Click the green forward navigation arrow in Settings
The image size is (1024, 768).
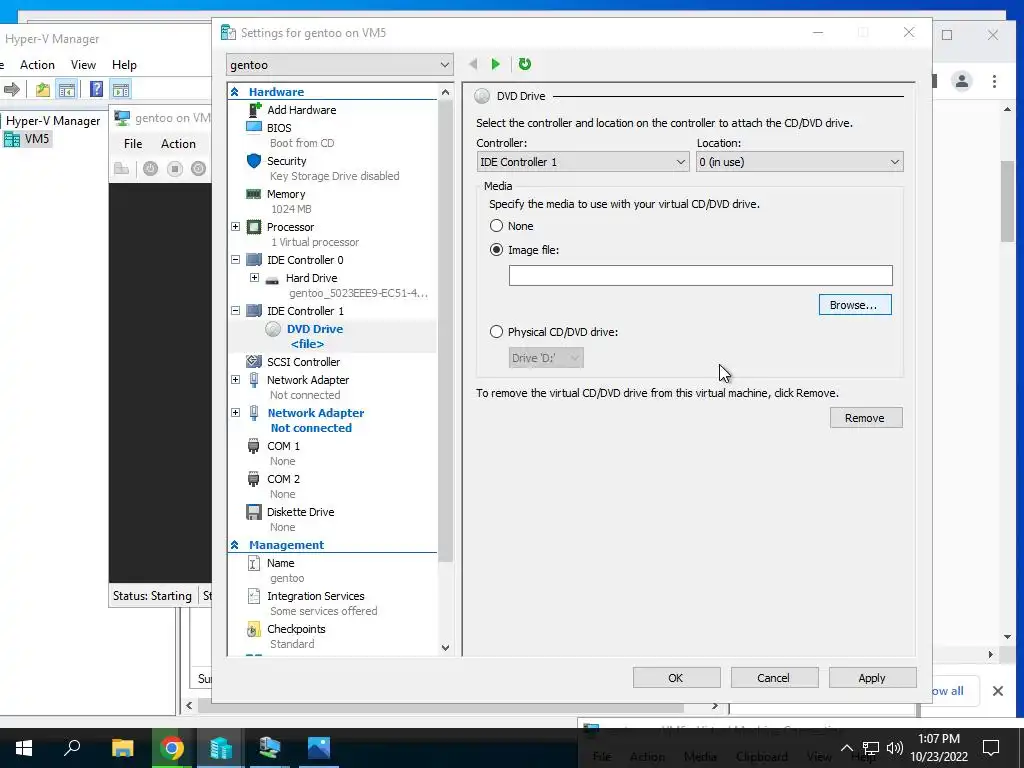[496, 64]
